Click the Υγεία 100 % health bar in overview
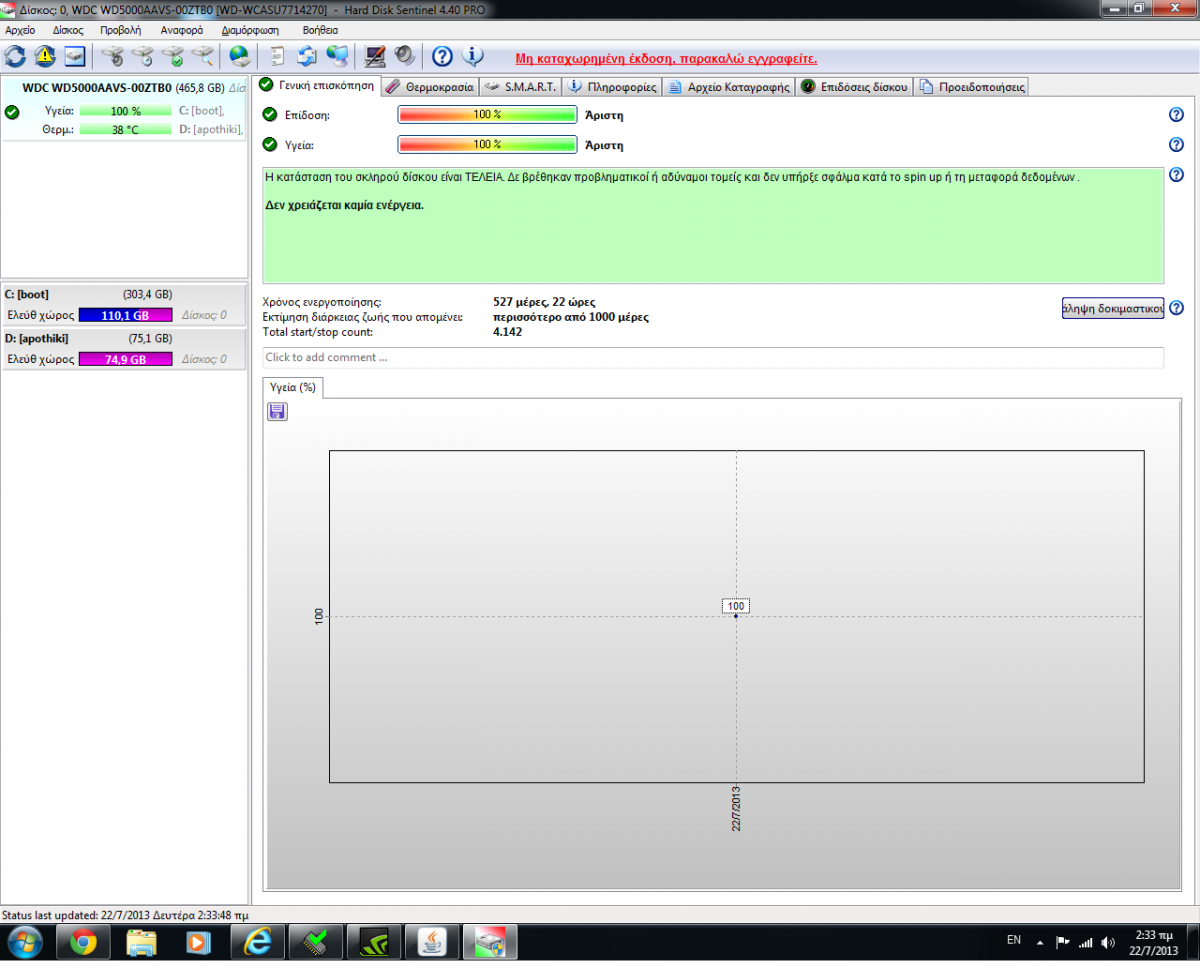 pos(488,145)
